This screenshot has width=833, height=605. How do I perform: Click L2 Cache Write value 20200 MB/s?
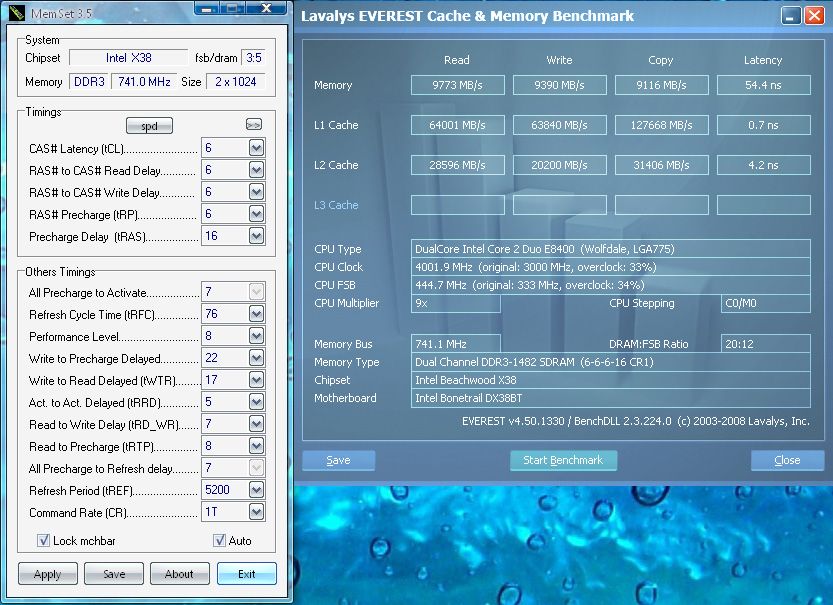coord(559,165)
